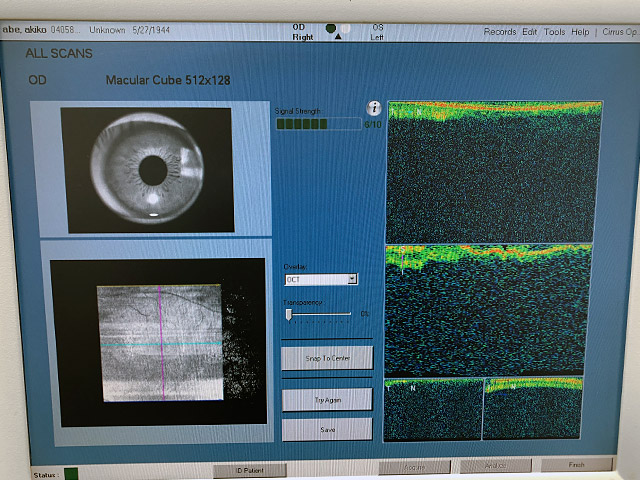Viewport: 640px width, 480px height.
Task: Open the Records menu
Action: [x=500, y=32]
